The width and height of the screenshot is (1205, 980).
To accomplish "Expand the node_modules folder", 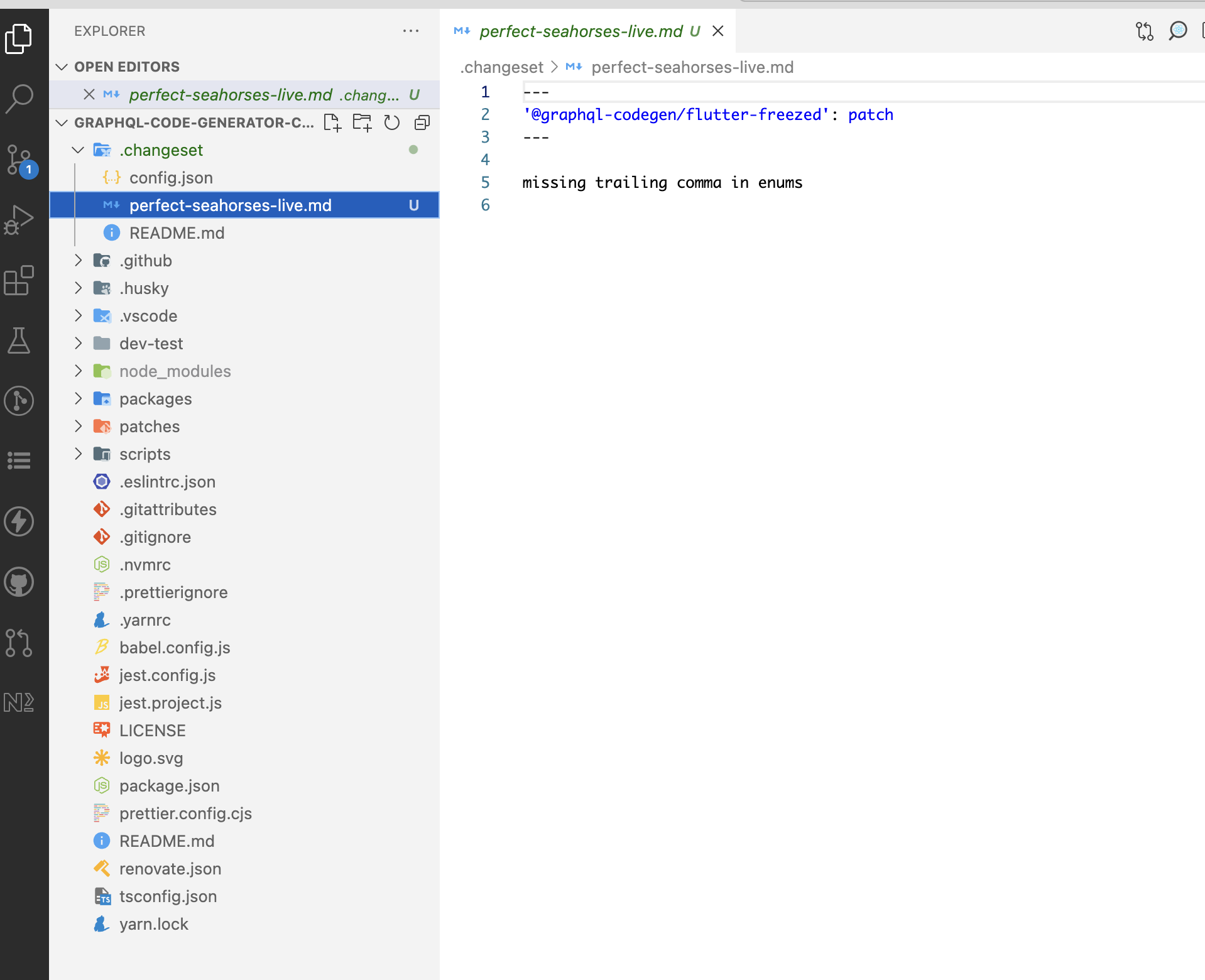I will 78,371.
